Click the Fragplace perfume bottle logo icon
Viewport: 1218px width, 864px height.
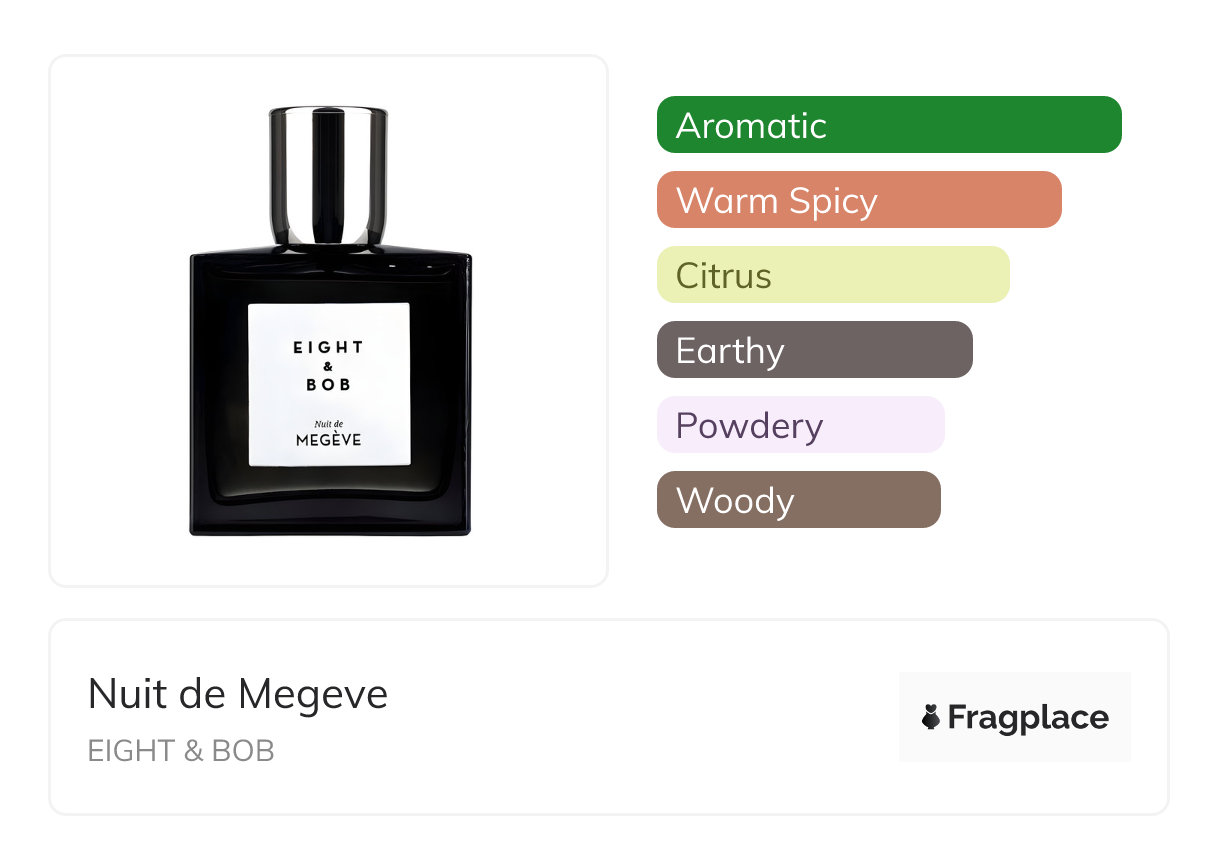tap(931, 717)
